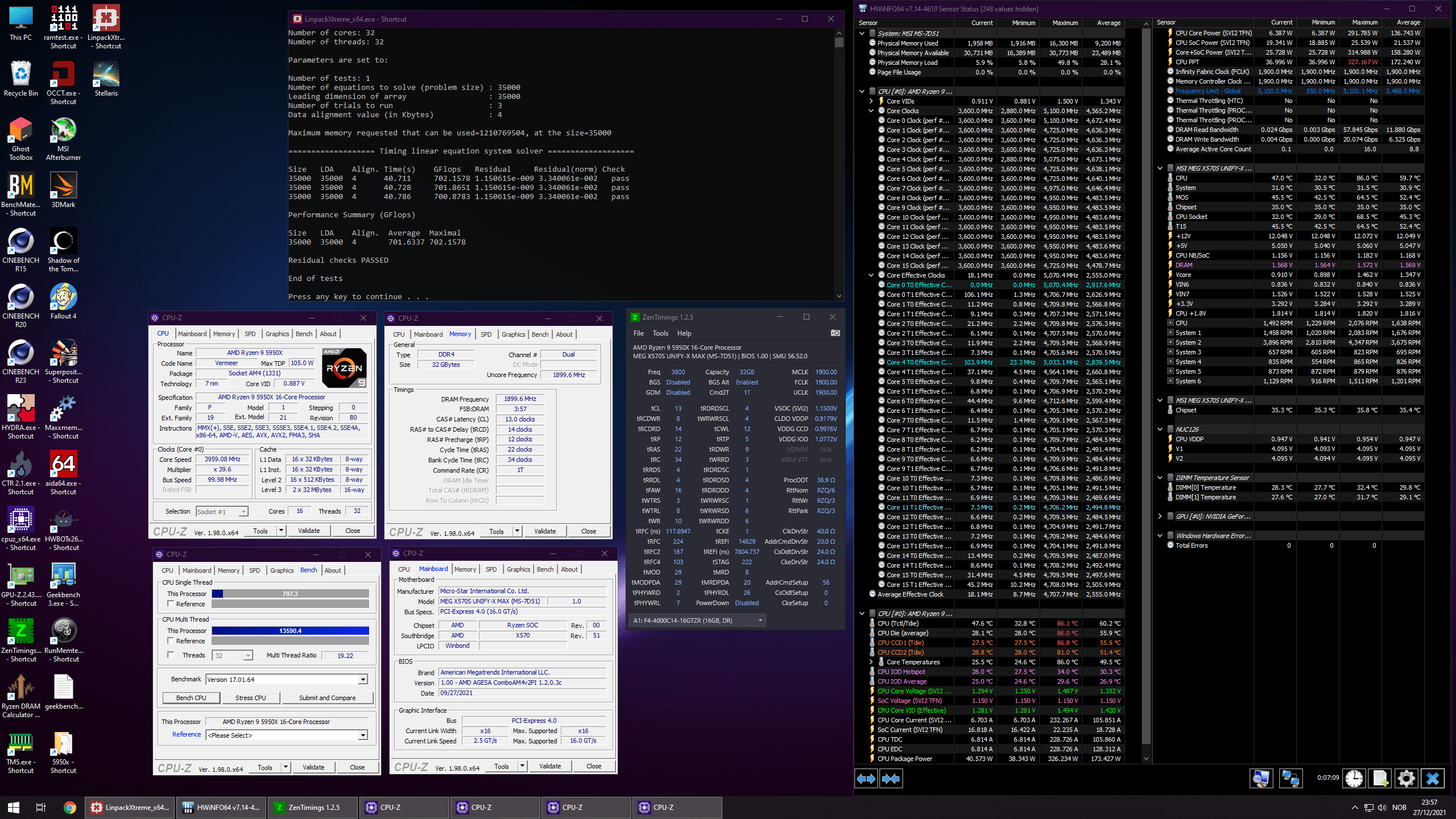Open the 3DMark desktop icon
The image size is (1456, 819).
coord(63,191)
